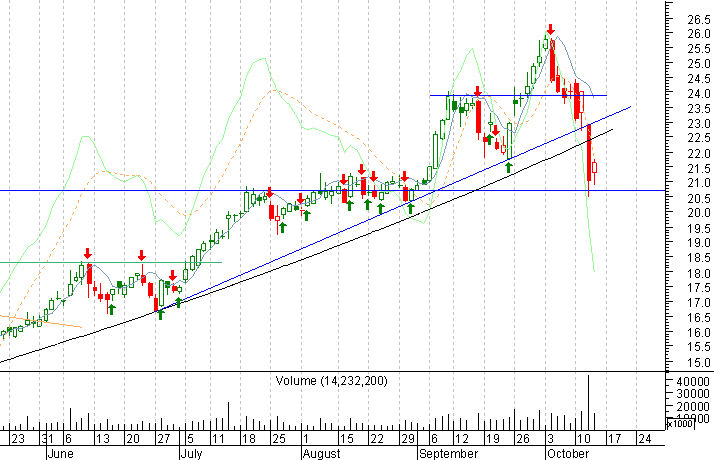Click date label "15" on the time axis

[x=347, y=439]
